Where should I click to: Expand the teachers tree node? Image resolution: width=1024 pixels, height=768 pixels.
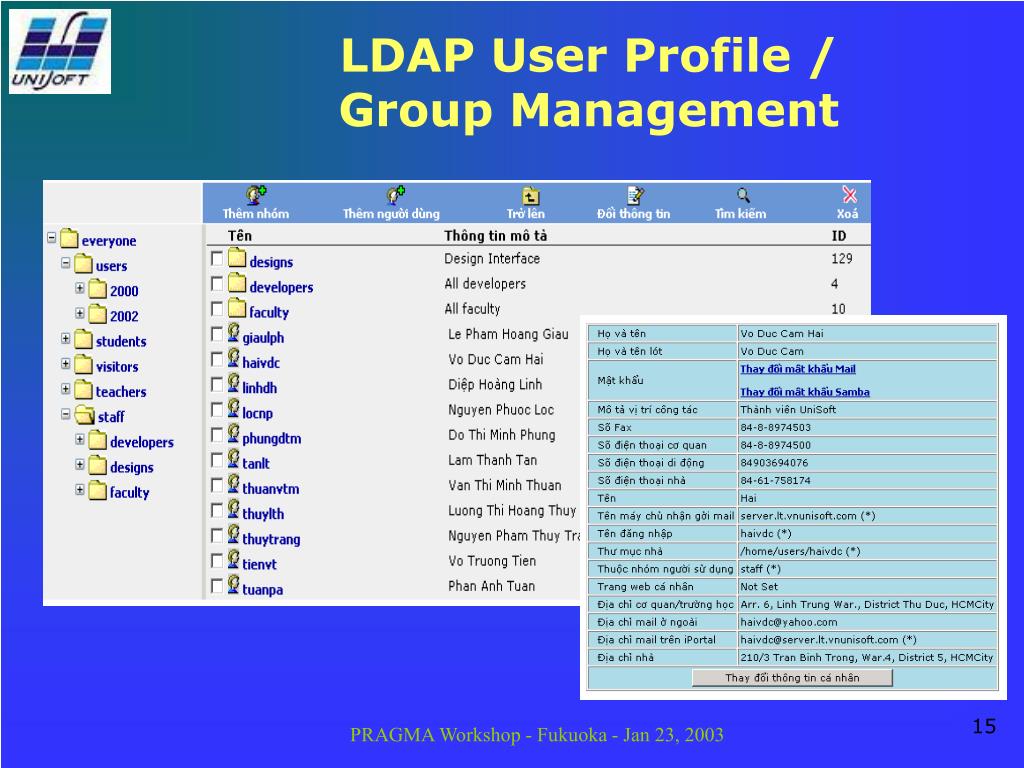(65, 389)
